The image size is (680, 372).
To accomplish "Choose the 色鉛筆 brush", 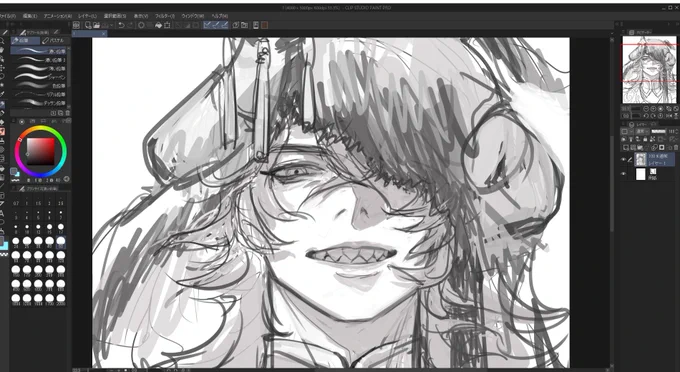I will tap(39, 85).
